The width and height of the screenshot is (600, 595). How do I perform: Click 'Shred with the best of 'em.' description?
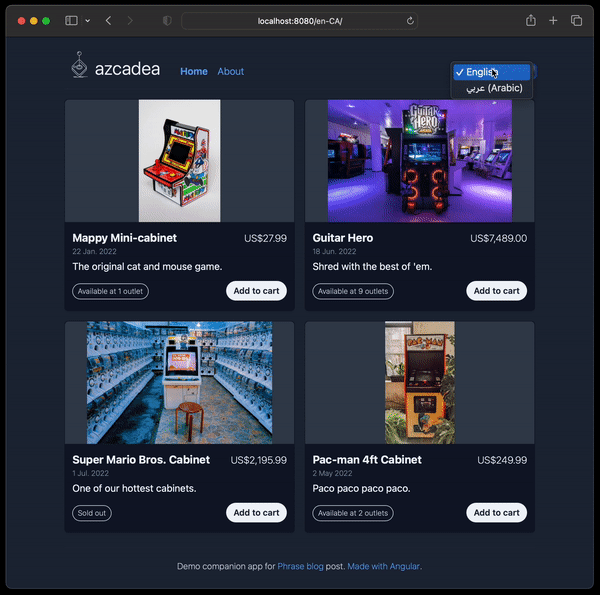tap(372, 267)
